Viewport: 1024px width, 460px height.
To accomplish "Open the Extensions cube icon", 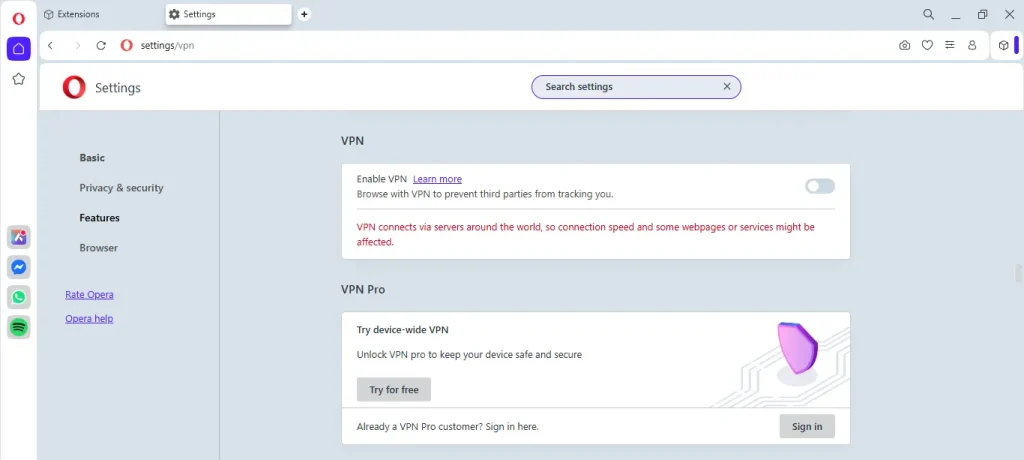I will 1004,46.
